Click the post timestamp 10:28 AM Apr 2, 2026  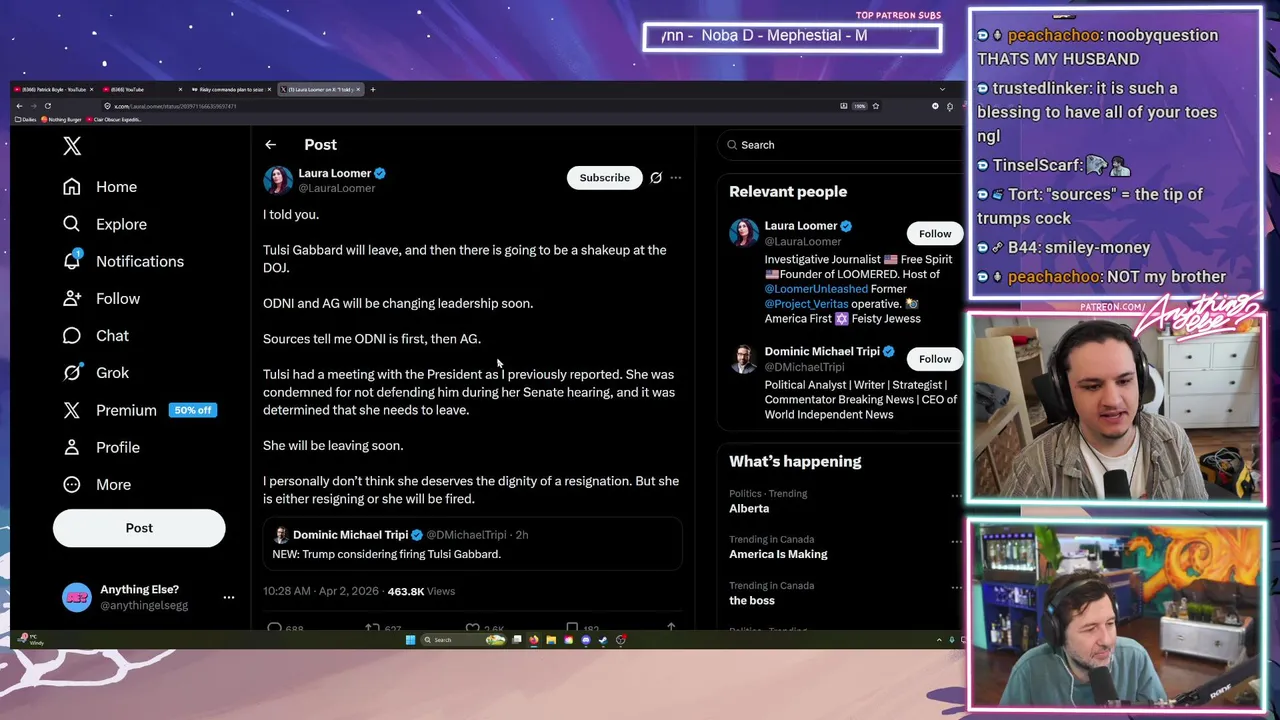322,591
